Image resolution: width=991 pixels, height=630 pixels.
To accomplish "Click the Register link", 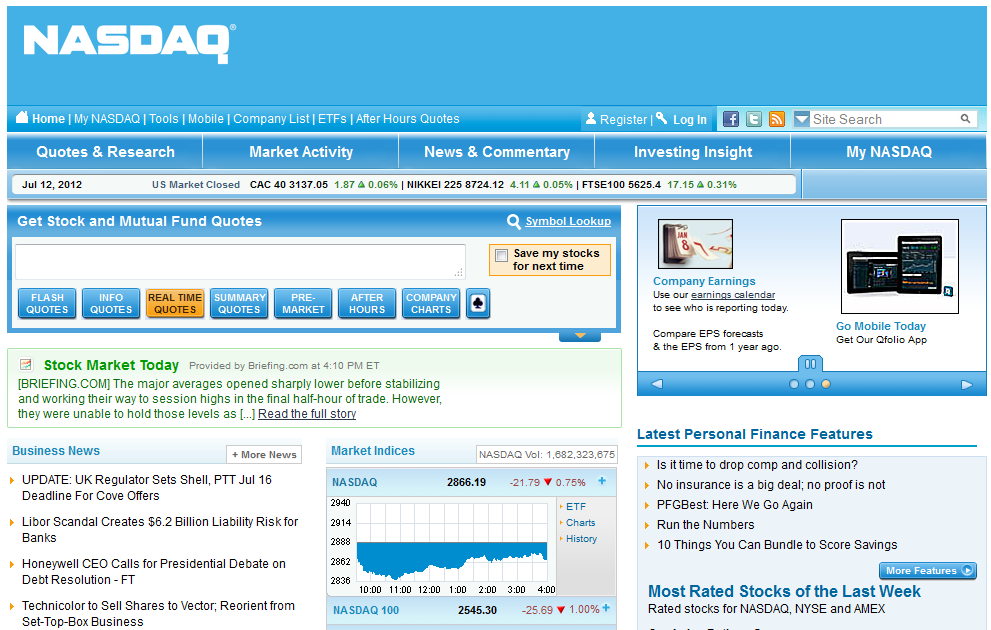I will [x=623, y=119].
